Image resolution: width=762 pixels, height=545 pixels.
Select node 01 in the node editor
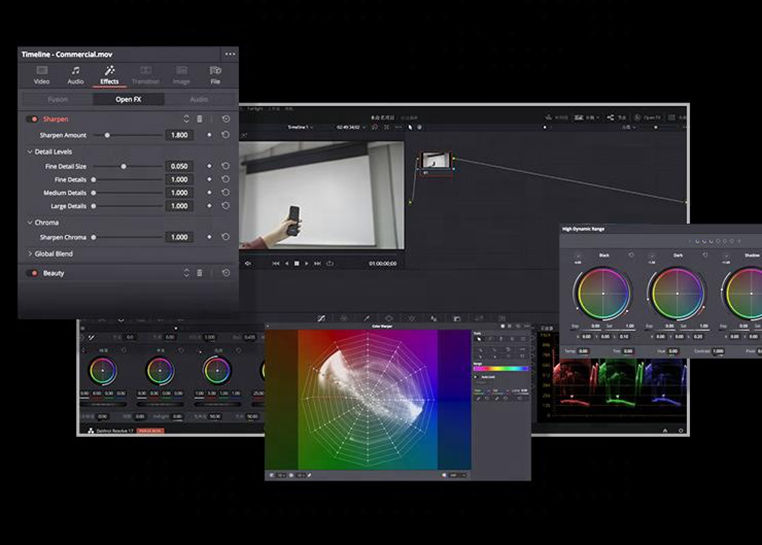(433, 161)
